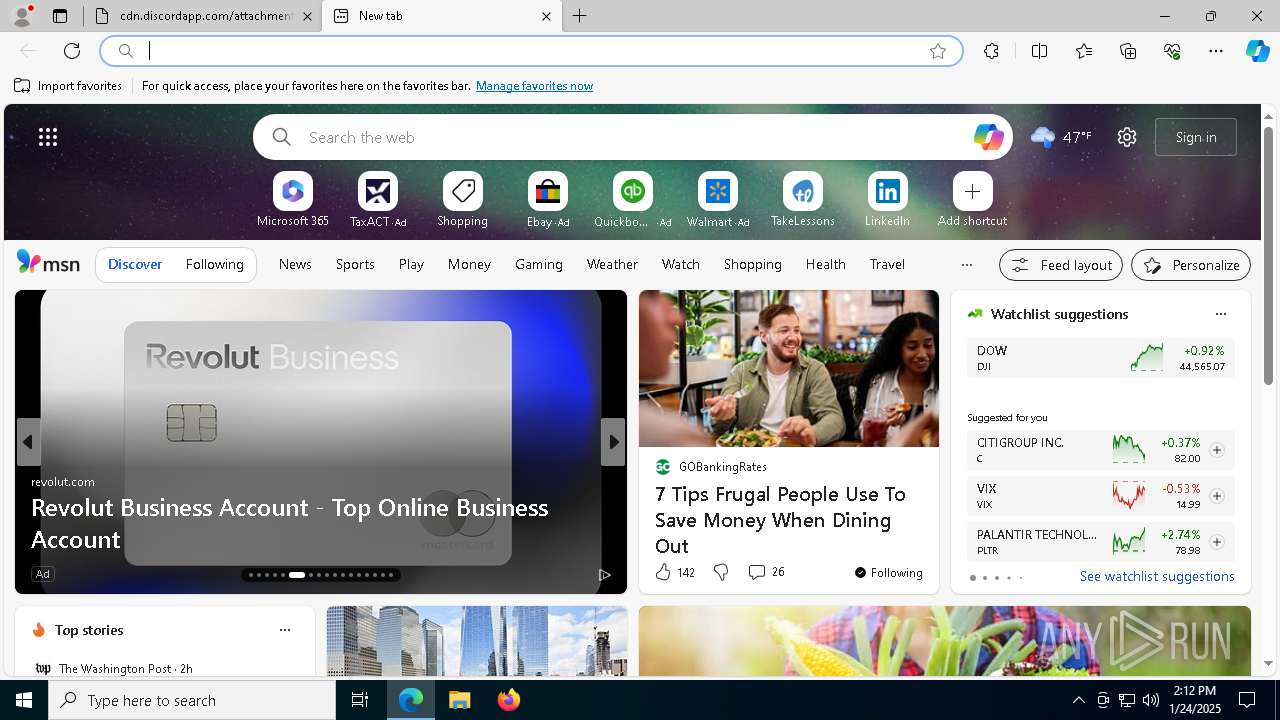Open Browser essentials icon
This screenshot has width=1280, height=720.
click(1172, 51)
